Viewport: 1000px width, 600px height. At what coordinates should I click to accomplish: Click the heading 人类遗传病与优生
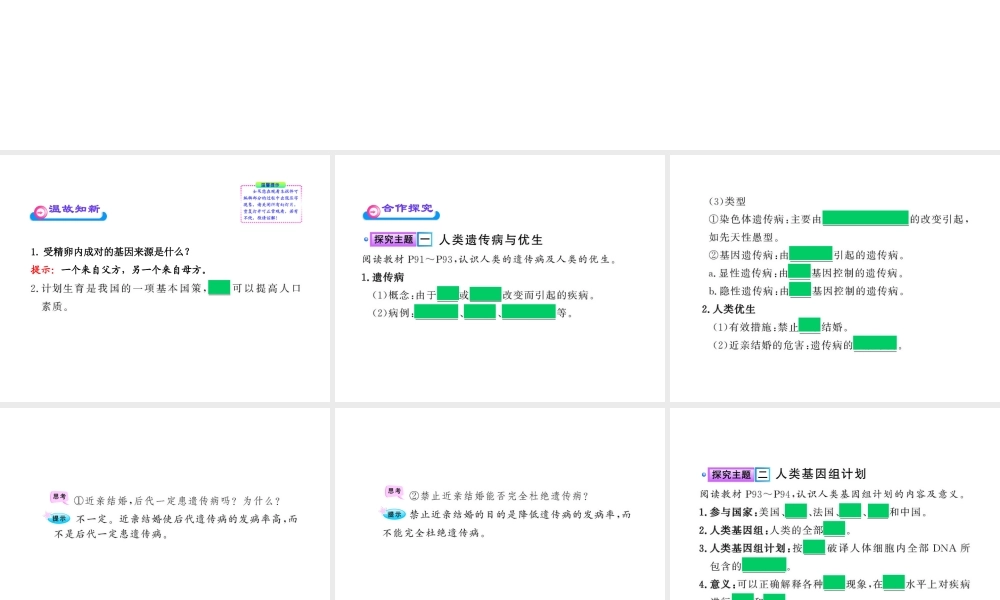(x=491, y=240)
